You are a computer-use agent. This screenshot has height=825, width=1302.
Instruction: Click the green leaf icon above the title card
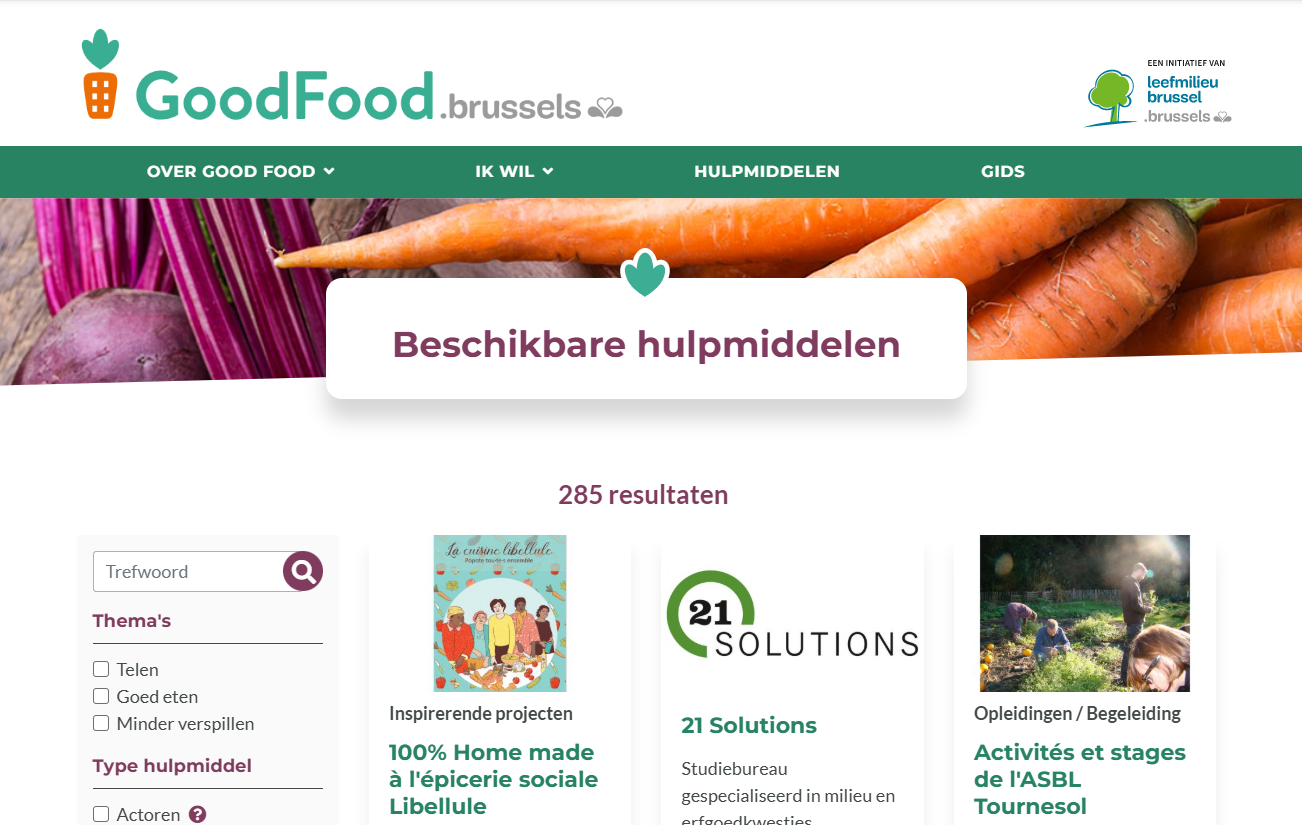click(x=645, y=273)
